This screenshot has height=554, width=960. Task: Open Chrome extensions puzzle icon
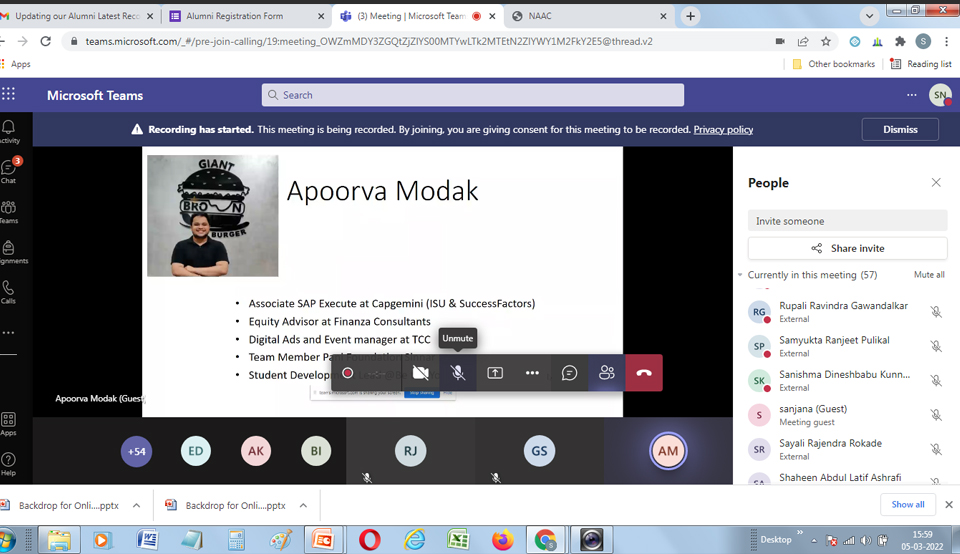pos(900,41)
